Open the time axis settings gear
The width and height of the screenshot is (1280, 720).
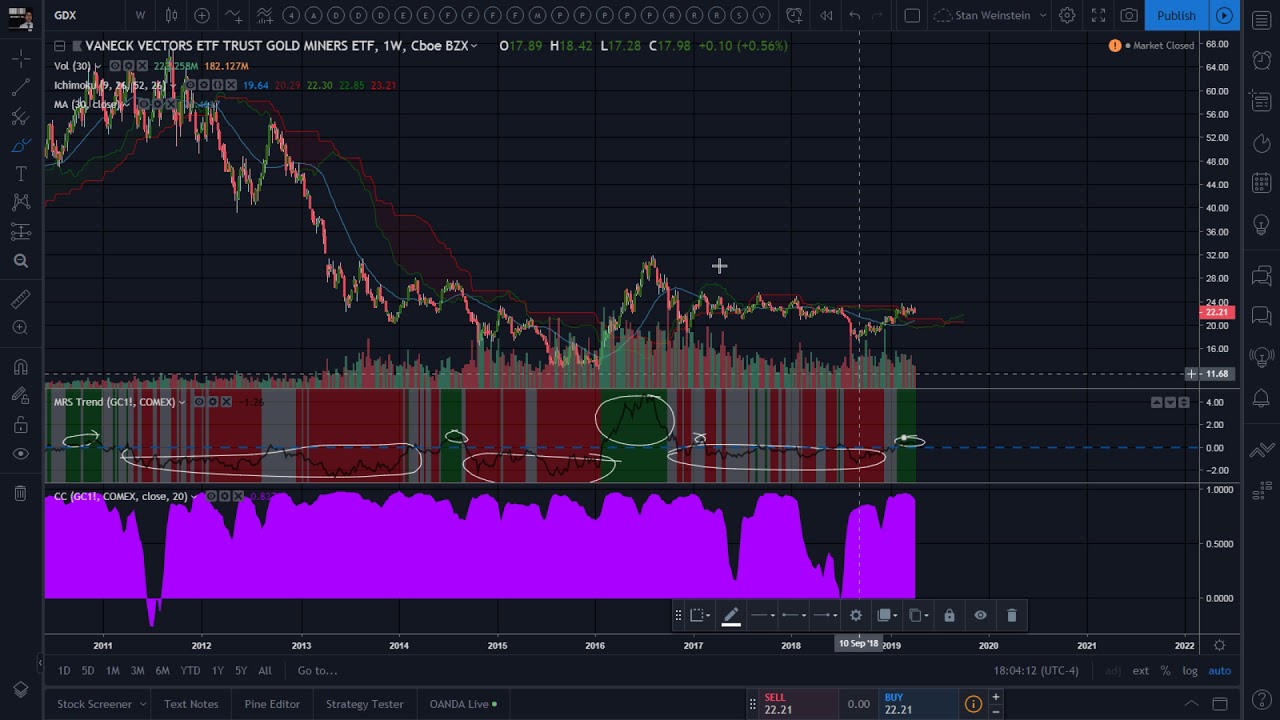(x=1219, y=645)
